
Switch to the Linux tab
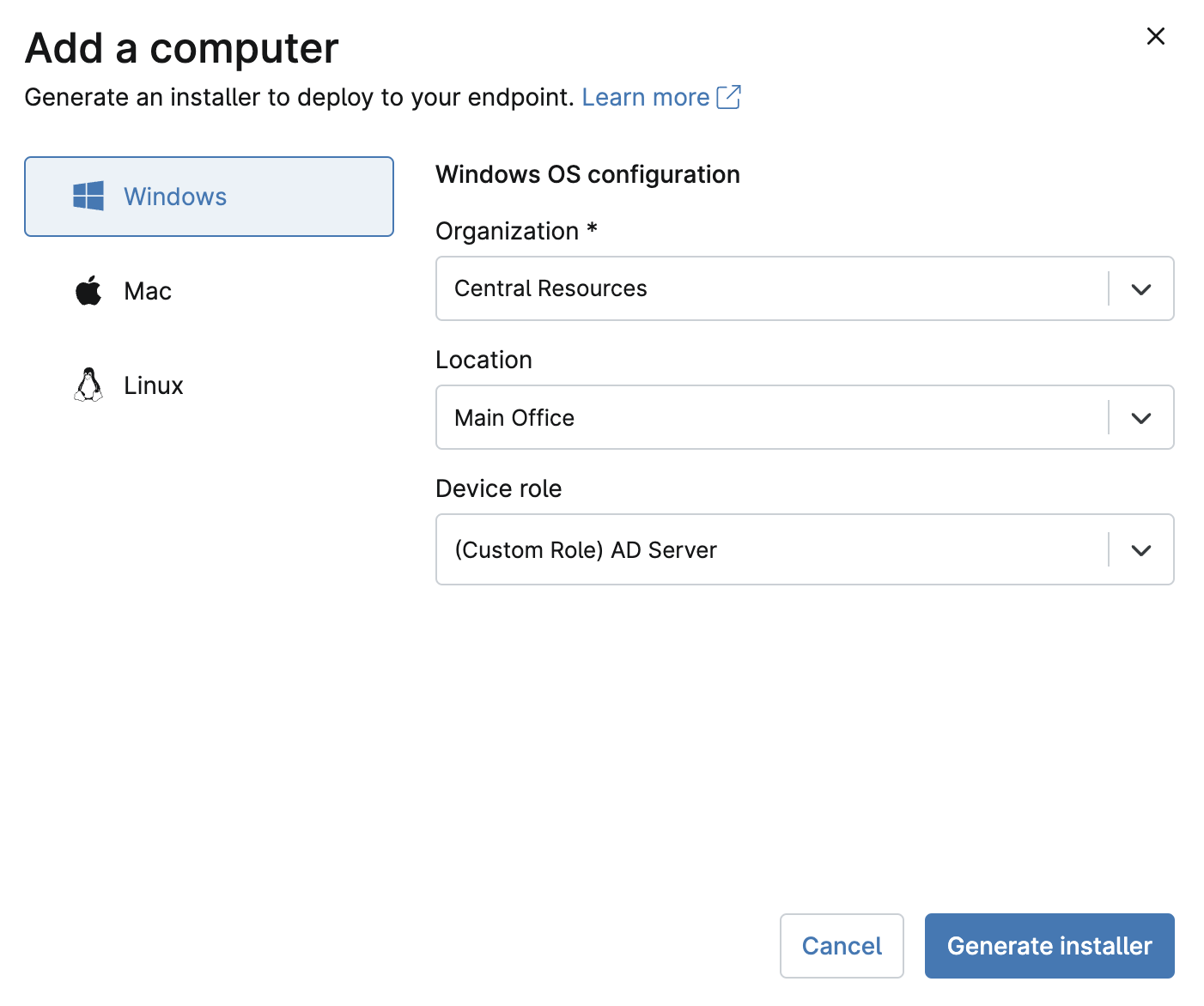pos(154,385)
